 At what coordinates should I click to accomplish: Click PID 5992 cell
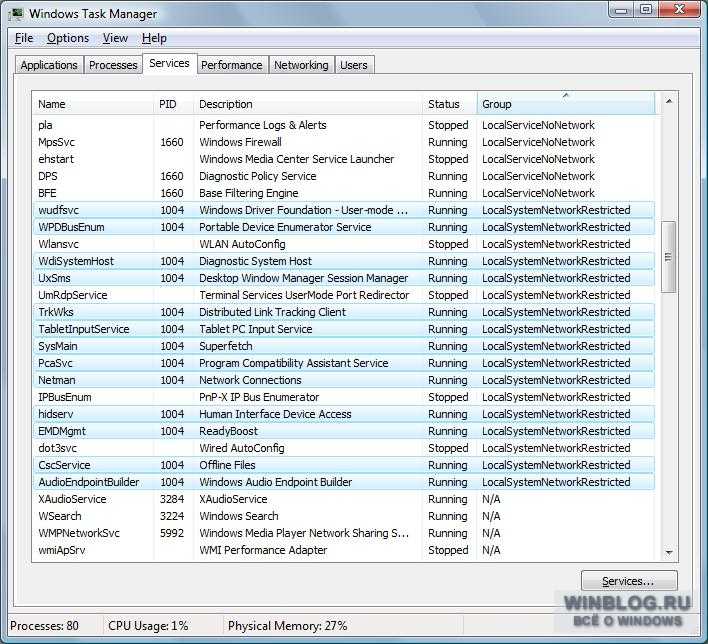[172, 533]
